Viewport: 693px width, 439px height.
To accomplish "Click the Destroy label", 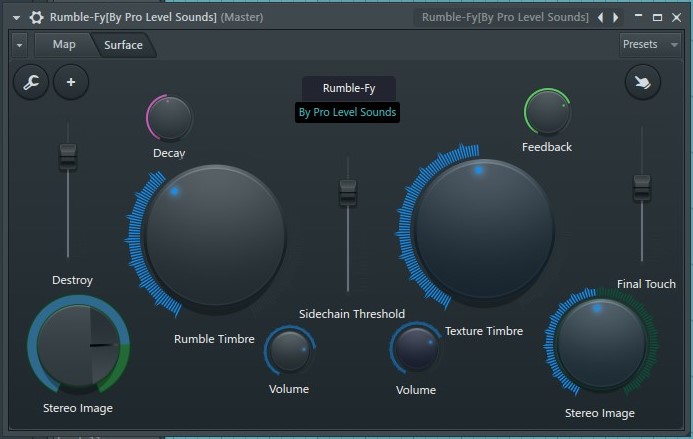I will tap(72, 280).
